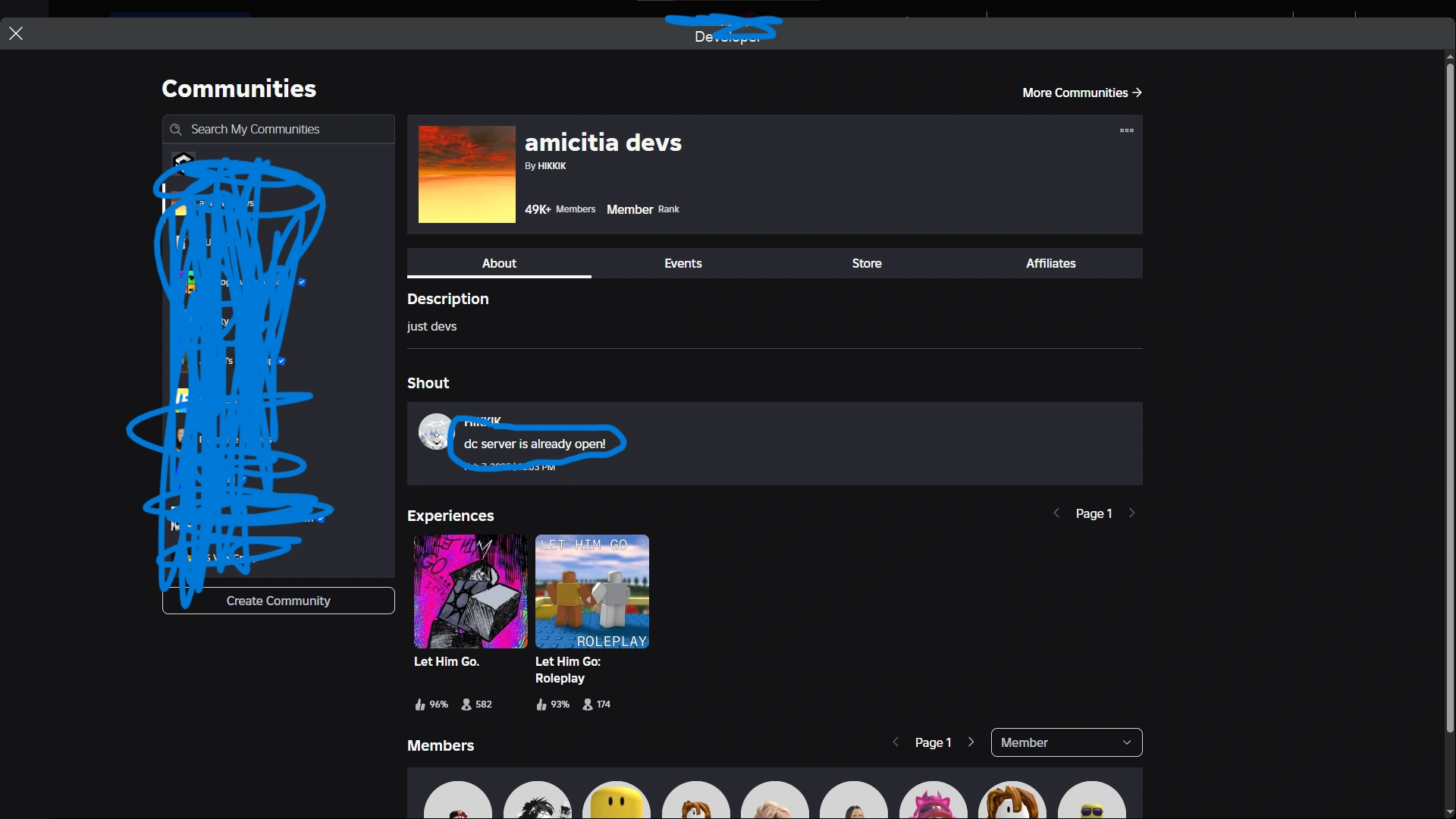Viewport: 1456px width, 819px height.
Task: Switch to the Events tab
Action: pos(682,263)
